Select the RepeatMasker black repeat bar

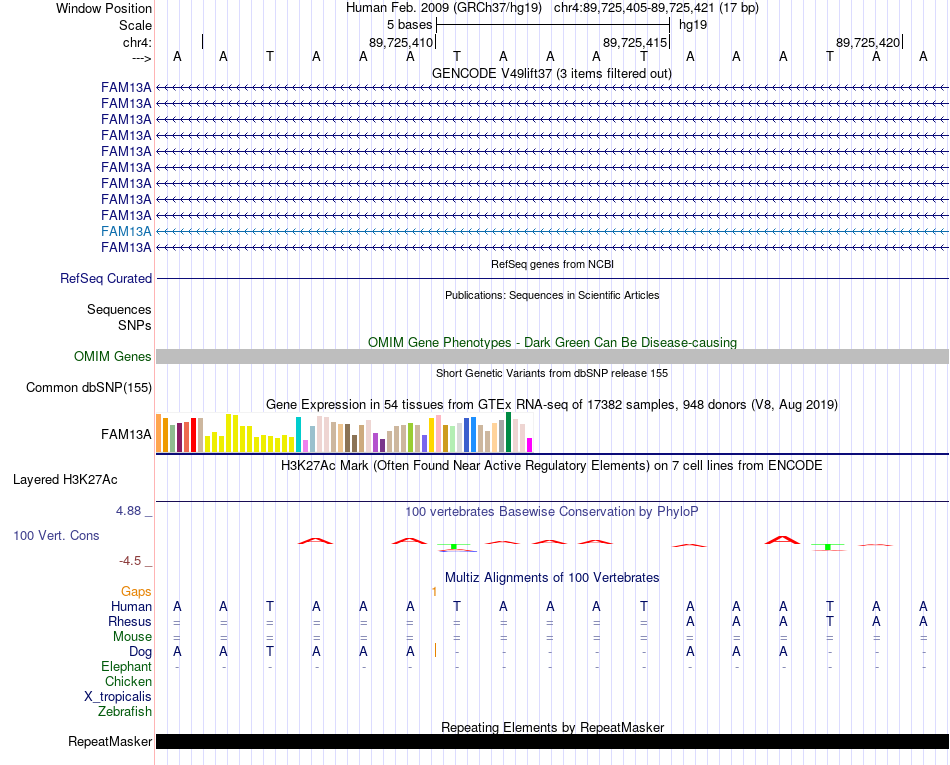(552, 741)
